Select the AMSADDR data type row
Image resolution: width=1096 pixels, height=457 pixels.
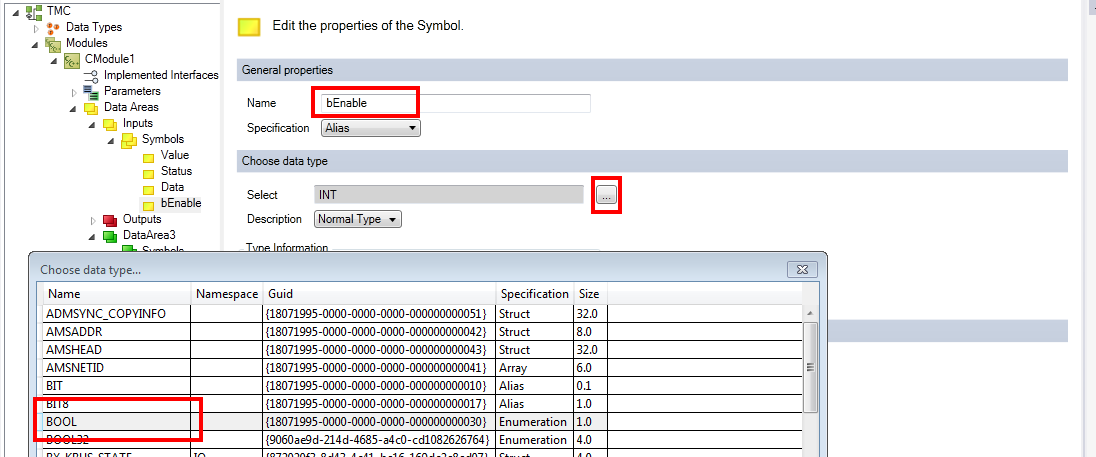[422, 332]
